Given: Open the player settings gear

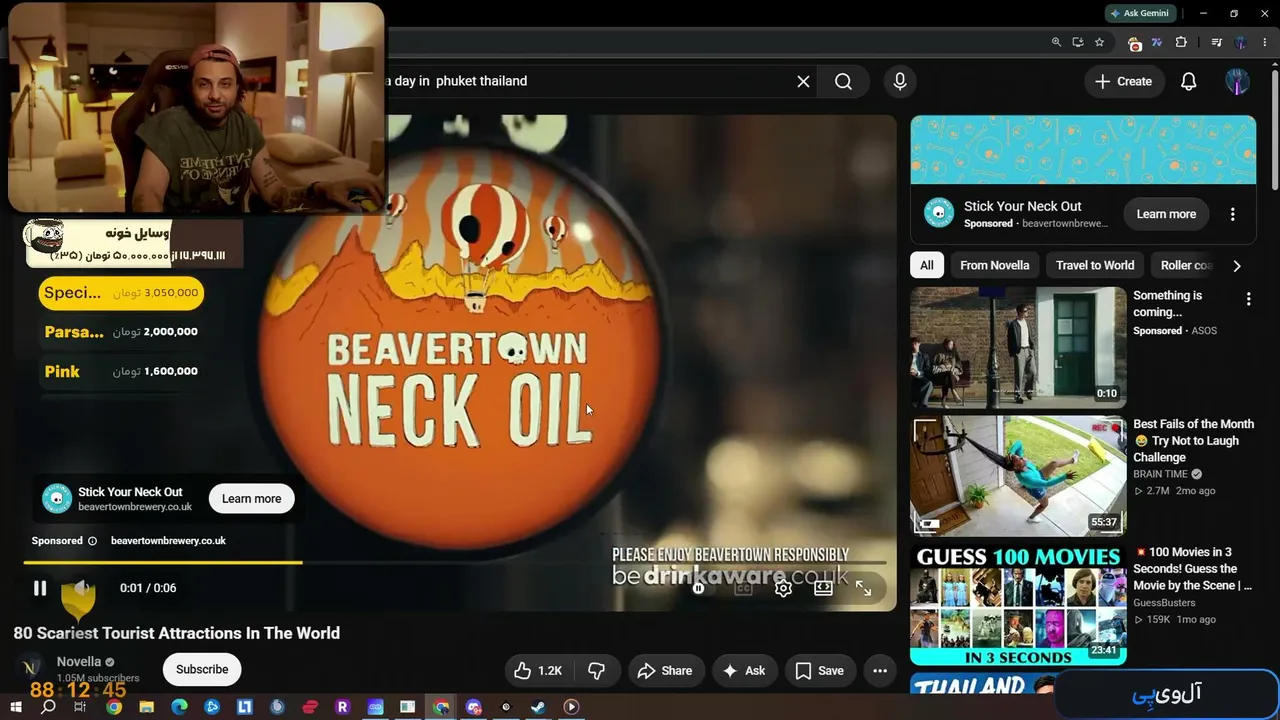Looking at the screenshot, I should [x=783, y=588].
